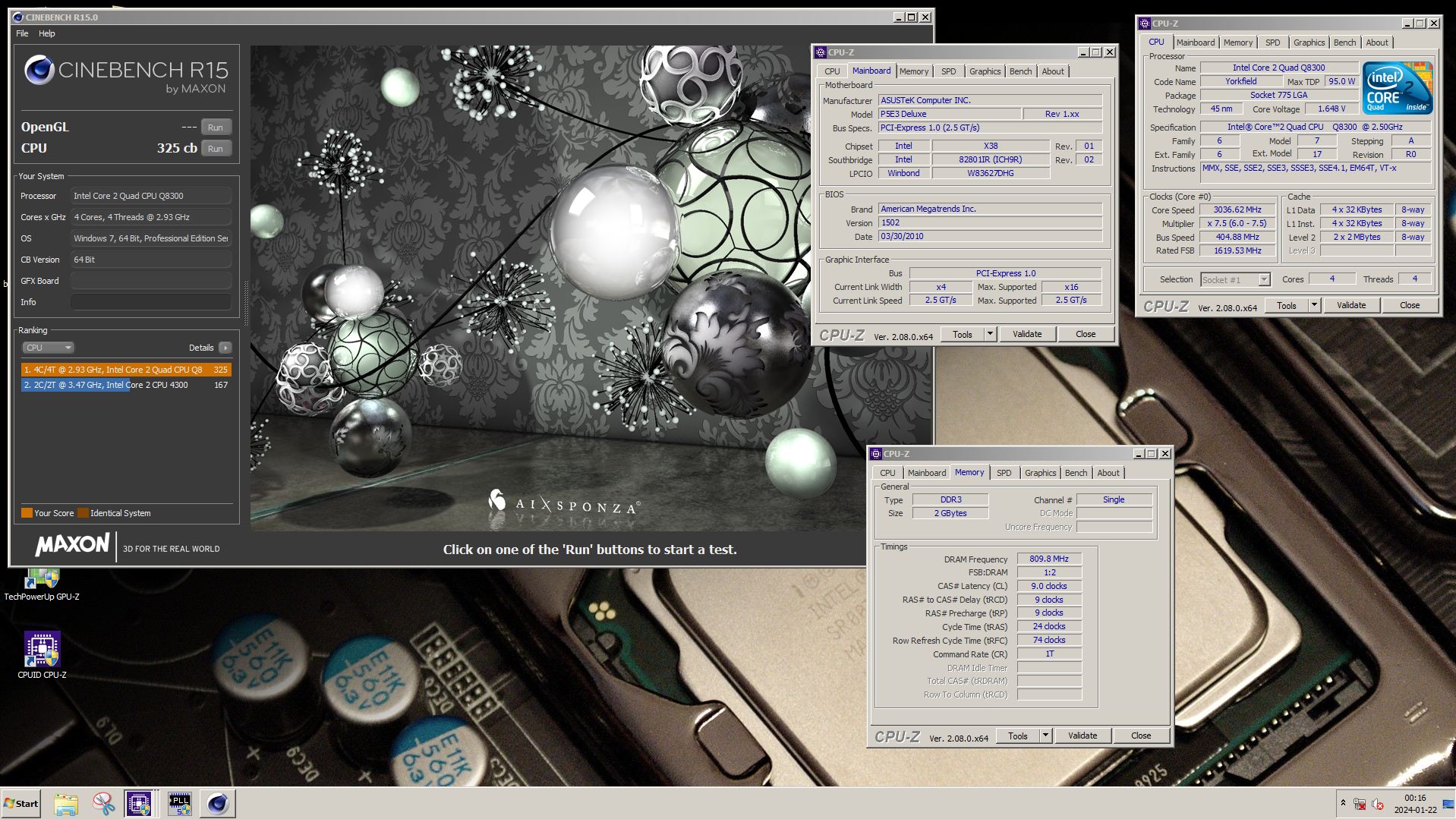Click the Cinebench title bar icon
The image size is (1456, 819).
18,17
